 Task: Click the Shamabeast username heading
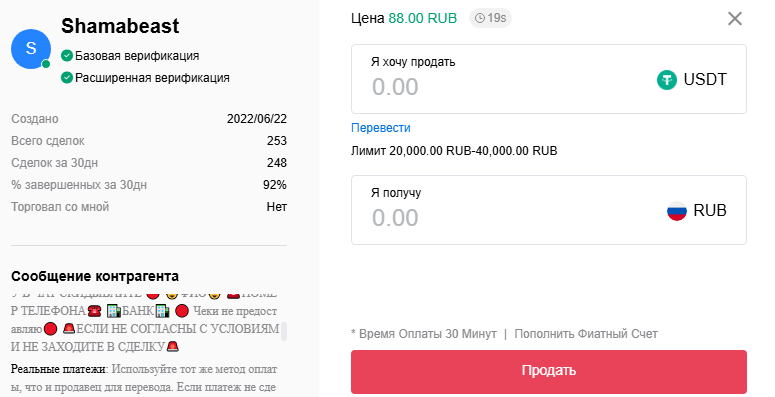[120, 26]
